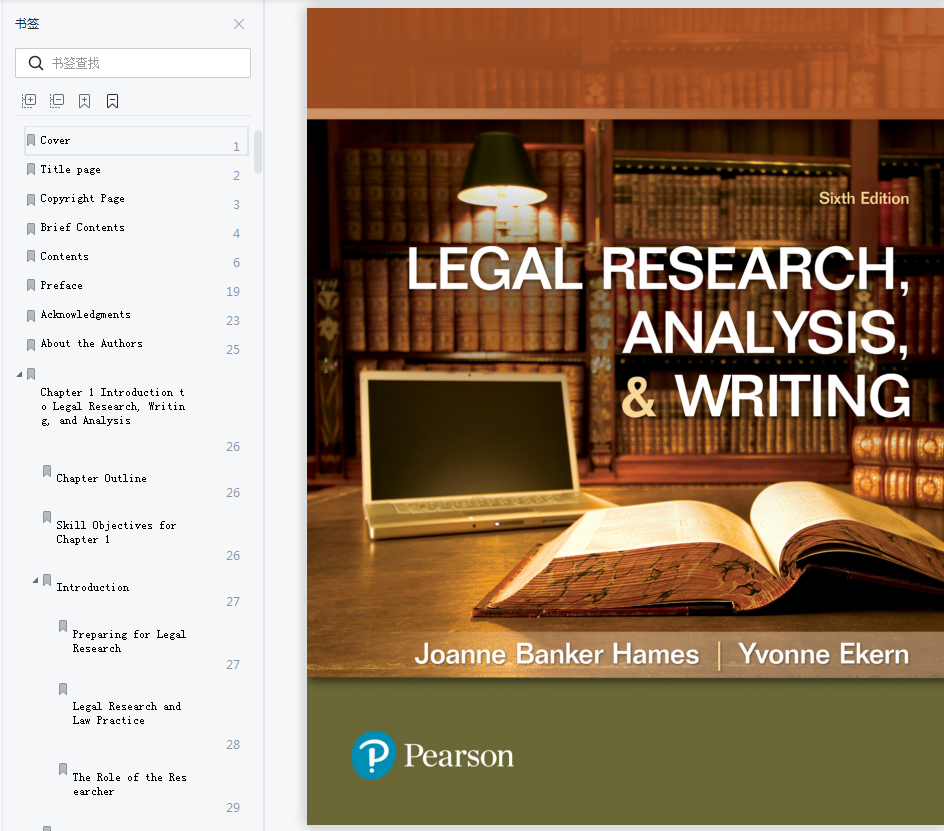
Task: Jump to Brief Contents bookmark
Action: point(82,228)
